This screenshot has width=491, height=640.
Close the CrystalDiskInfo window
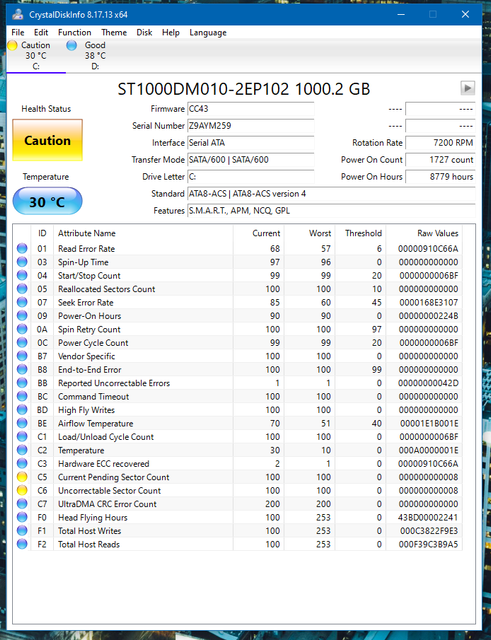[465, 15]
